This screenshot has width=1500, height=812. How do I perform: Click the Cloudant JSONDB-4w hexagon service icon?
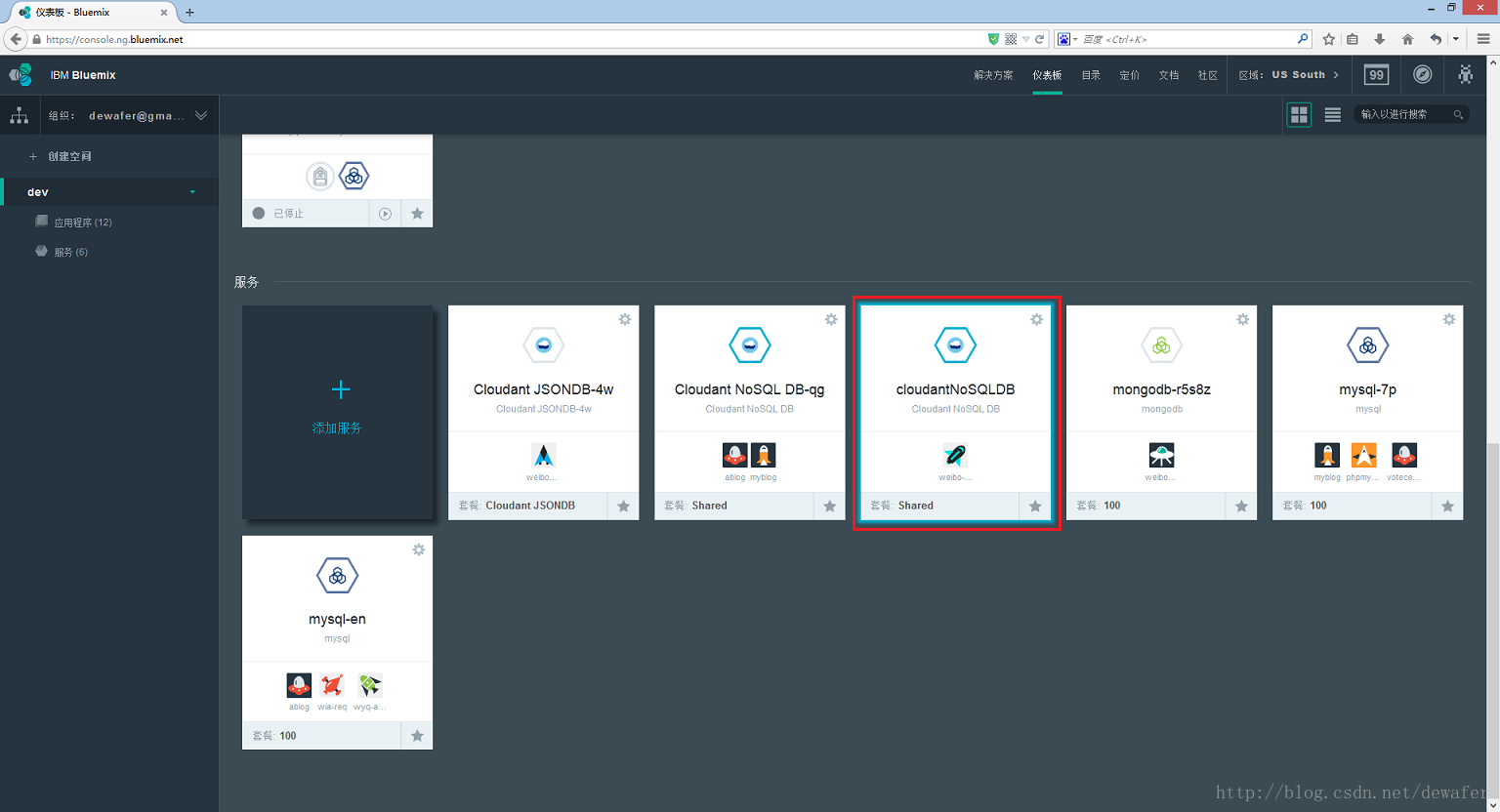click(544, 345)
